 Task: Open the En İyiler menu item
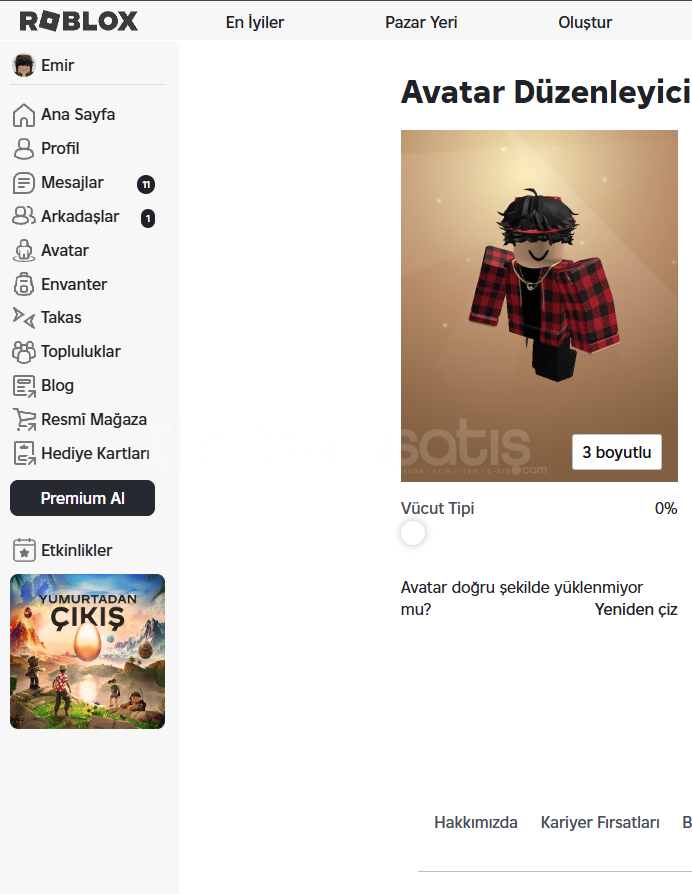coord(255,22)
